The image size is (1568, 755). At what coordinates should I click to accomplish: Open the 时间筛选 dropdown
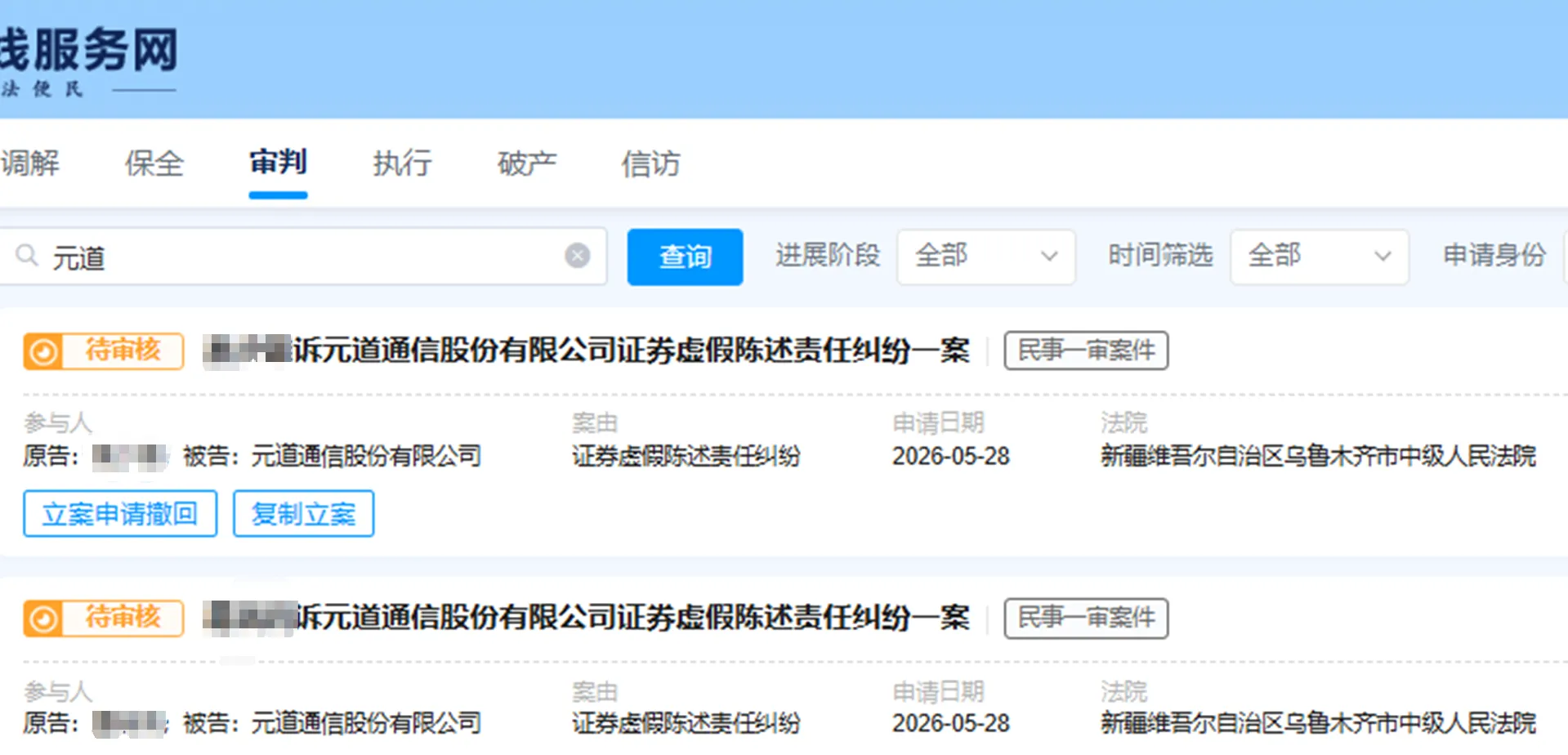[x=1319, y=257]
